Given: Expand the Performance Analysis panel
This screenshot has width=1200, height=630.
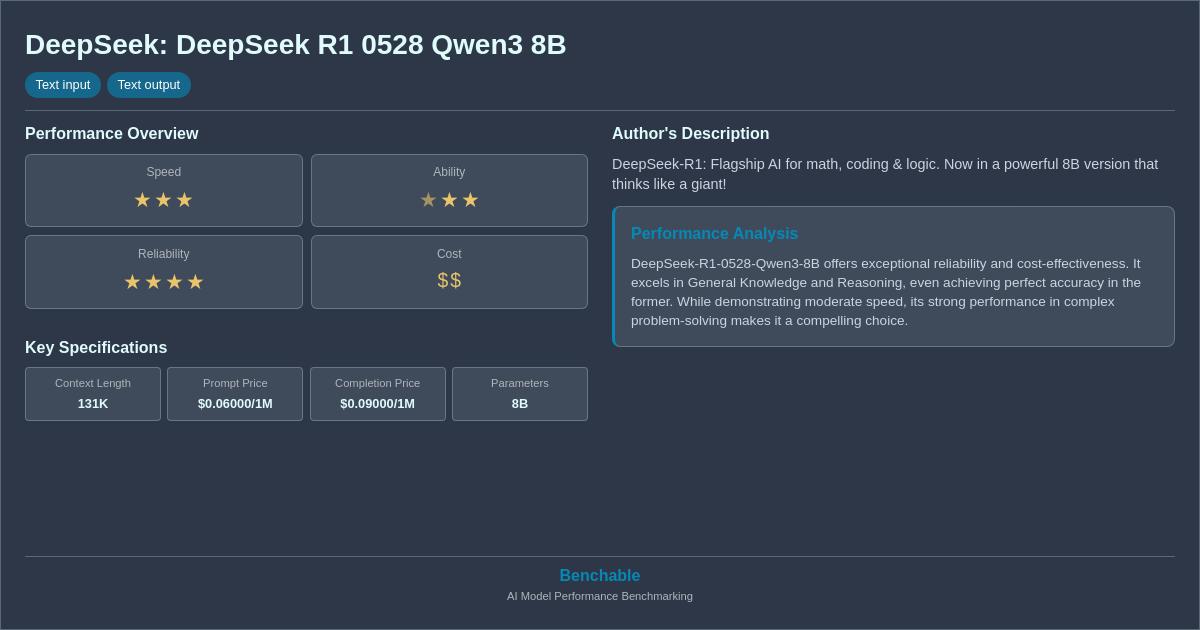Looking at the screenshot, I should (x=893, y=276).
